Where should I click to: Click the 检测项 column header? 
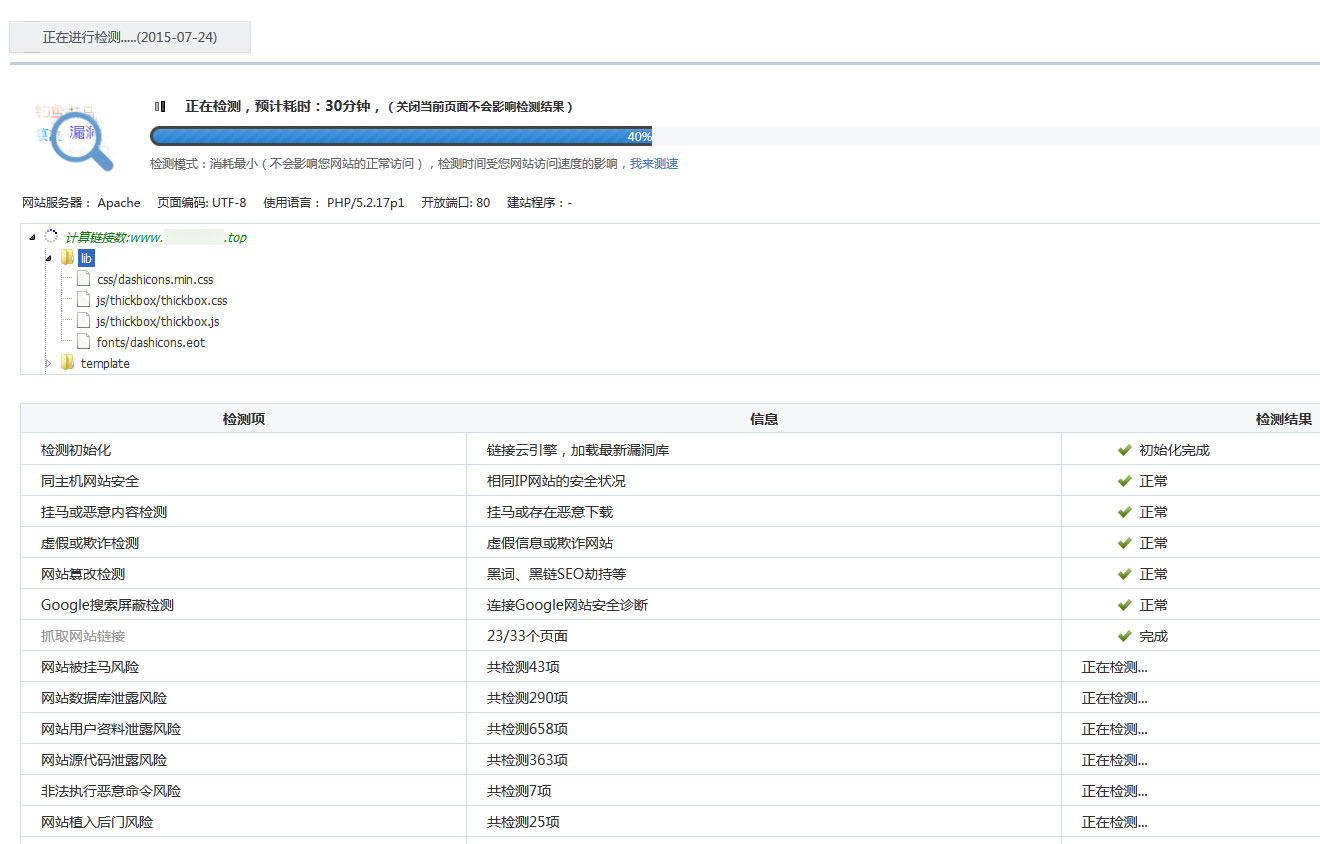click(243, 419)
